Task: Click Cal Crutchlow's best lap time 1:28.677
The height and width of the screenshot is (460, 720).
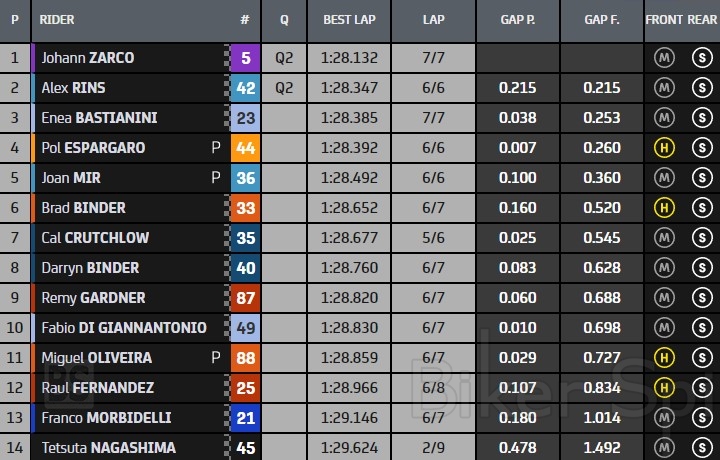Action: (x=349, y=238)
